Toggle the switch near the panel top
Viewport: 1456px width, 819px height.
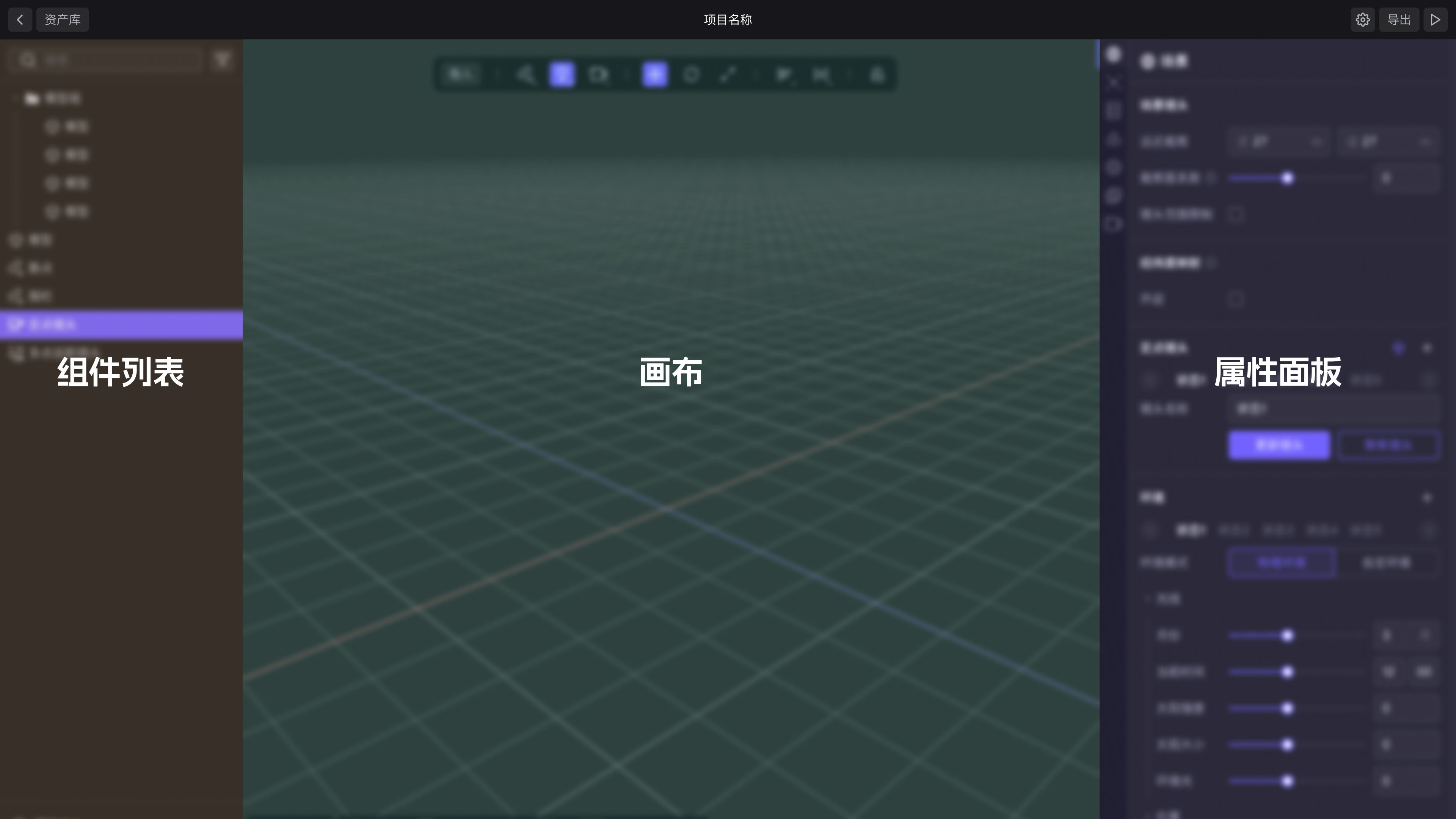pos(1237,215)
